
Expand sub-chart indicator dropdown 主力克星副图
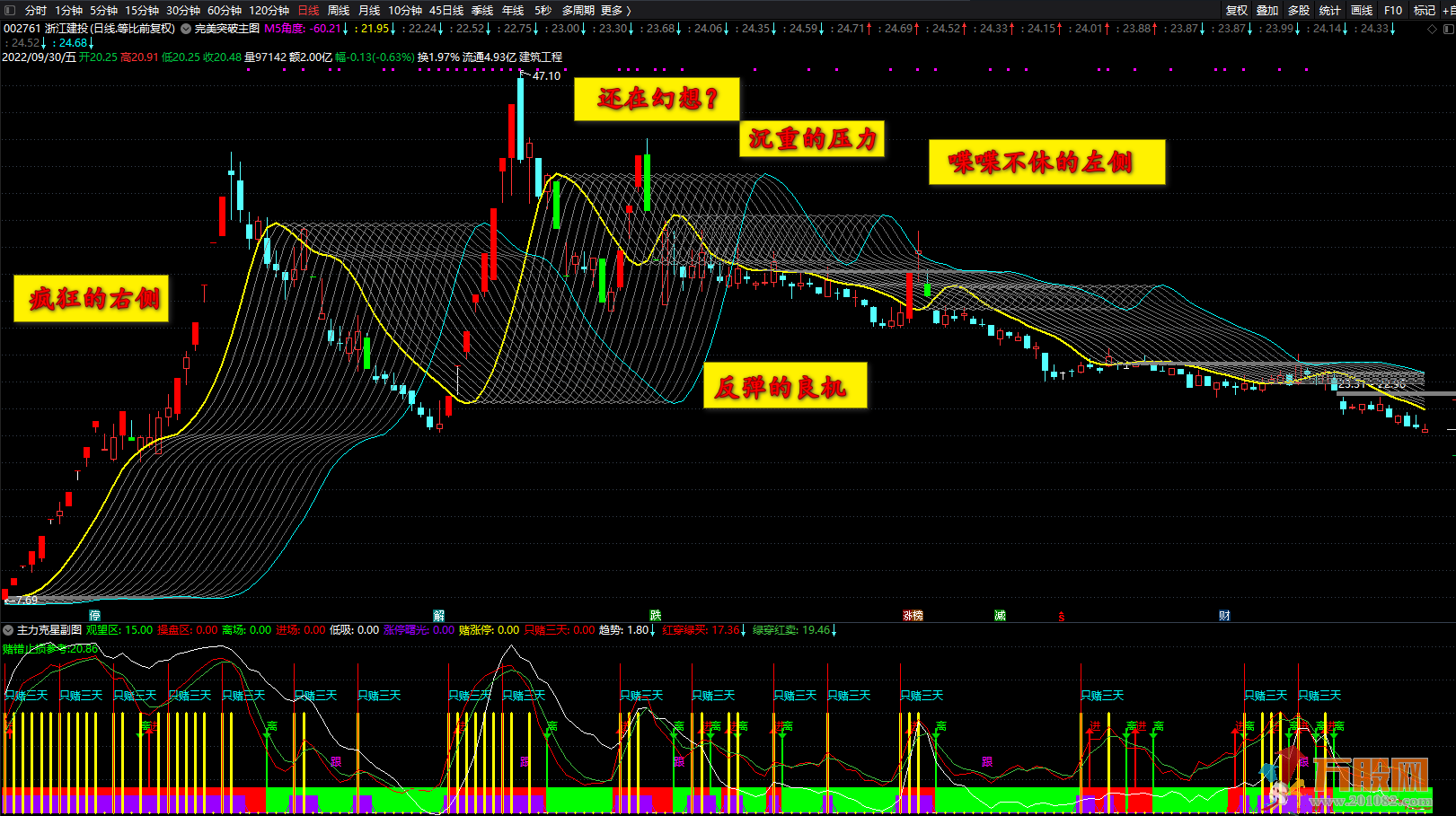[8, 630]
